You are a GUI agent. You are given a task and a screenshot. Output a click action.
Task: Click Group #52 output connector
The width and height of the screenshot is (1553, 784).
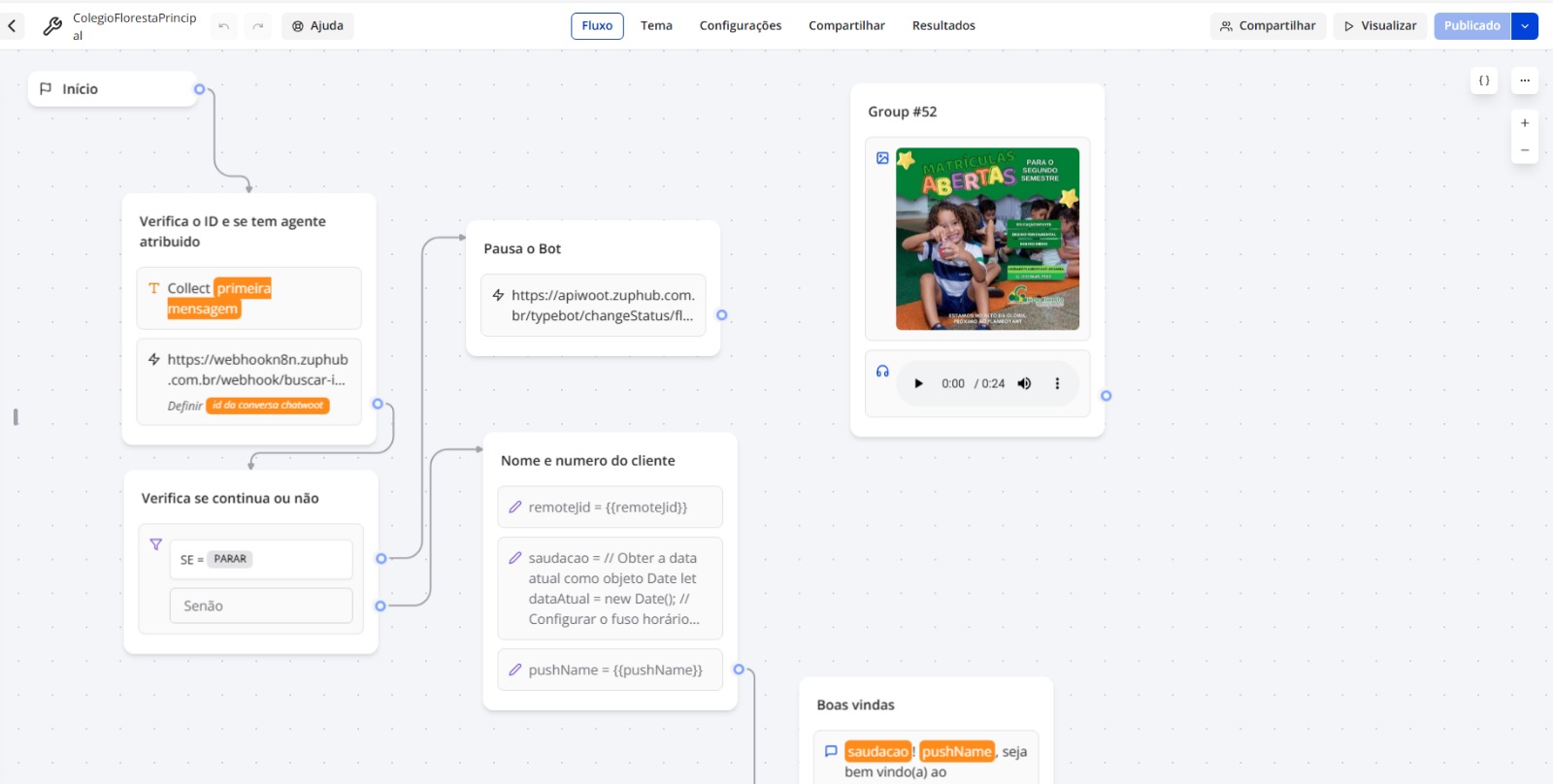1107,396
